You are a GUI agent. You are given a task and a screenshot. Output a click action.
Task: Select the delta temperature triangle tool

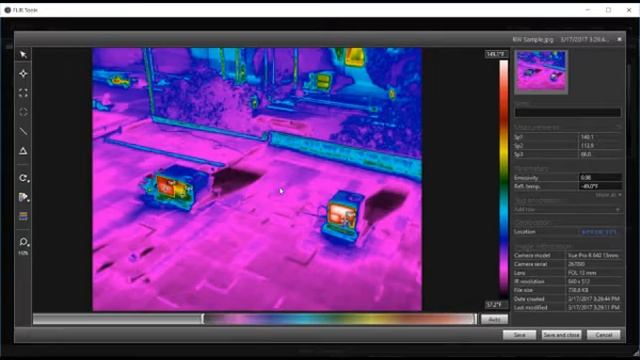[x=23, y=151]
